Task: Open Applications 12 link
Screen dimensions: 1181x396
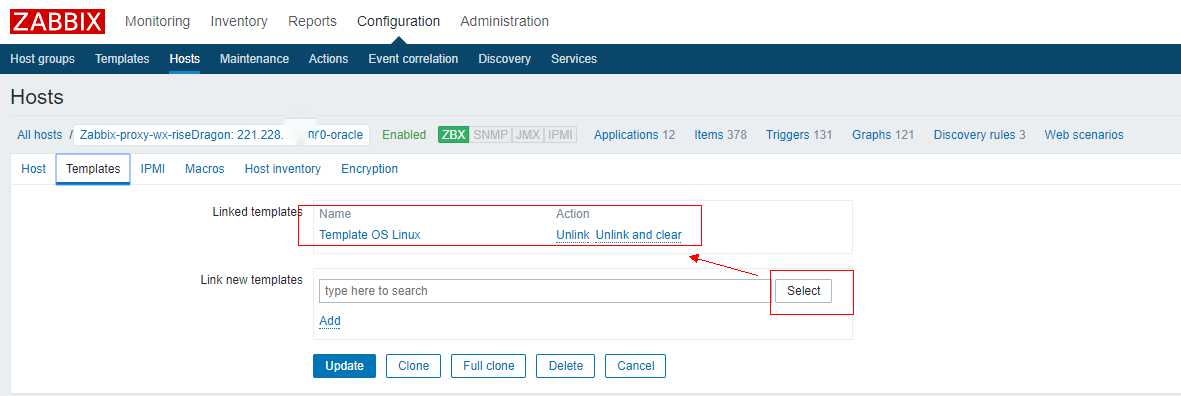Action: coord(634,135)
